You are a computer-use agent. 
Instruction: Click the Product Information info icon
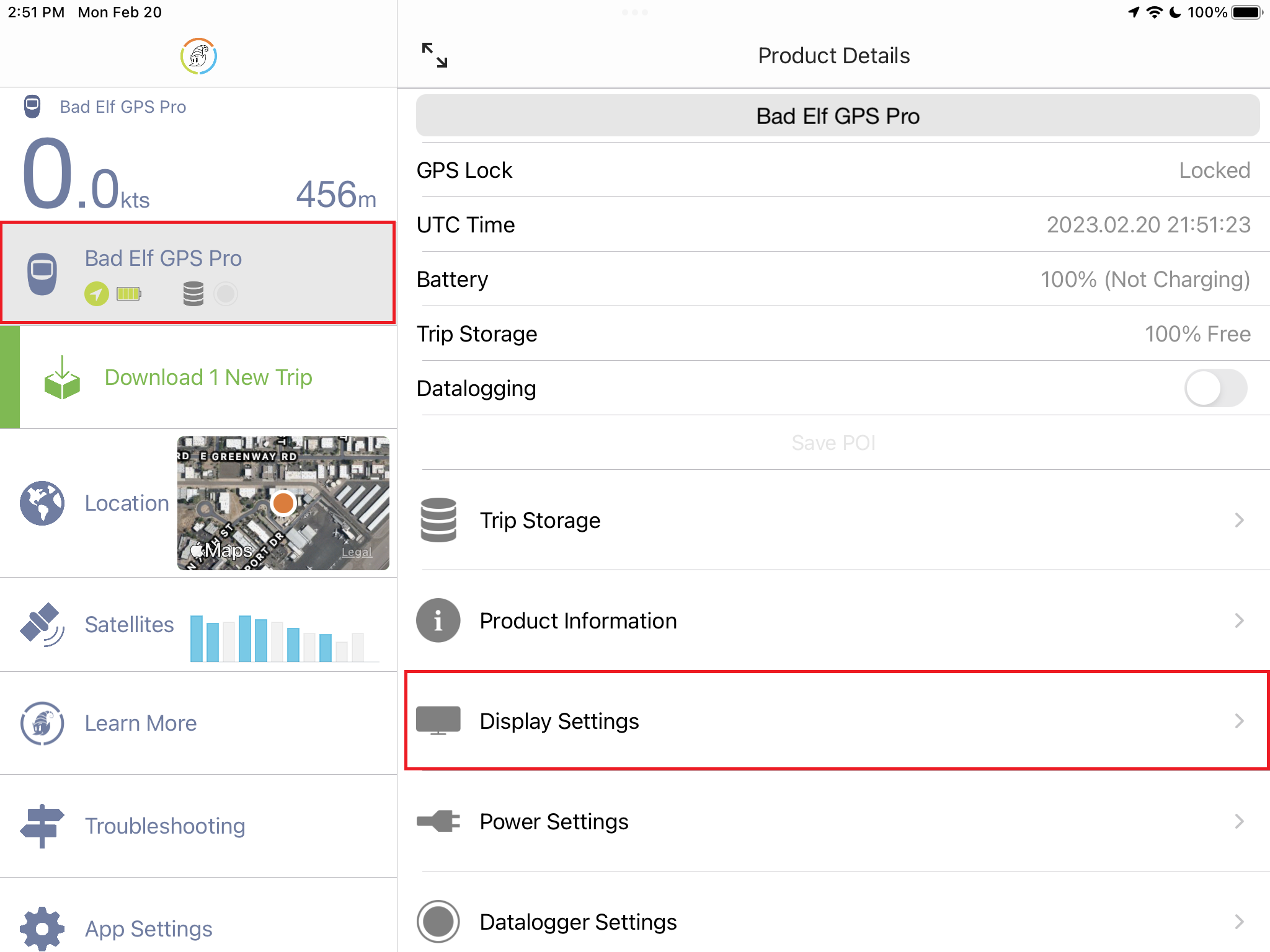coord(438,620)
